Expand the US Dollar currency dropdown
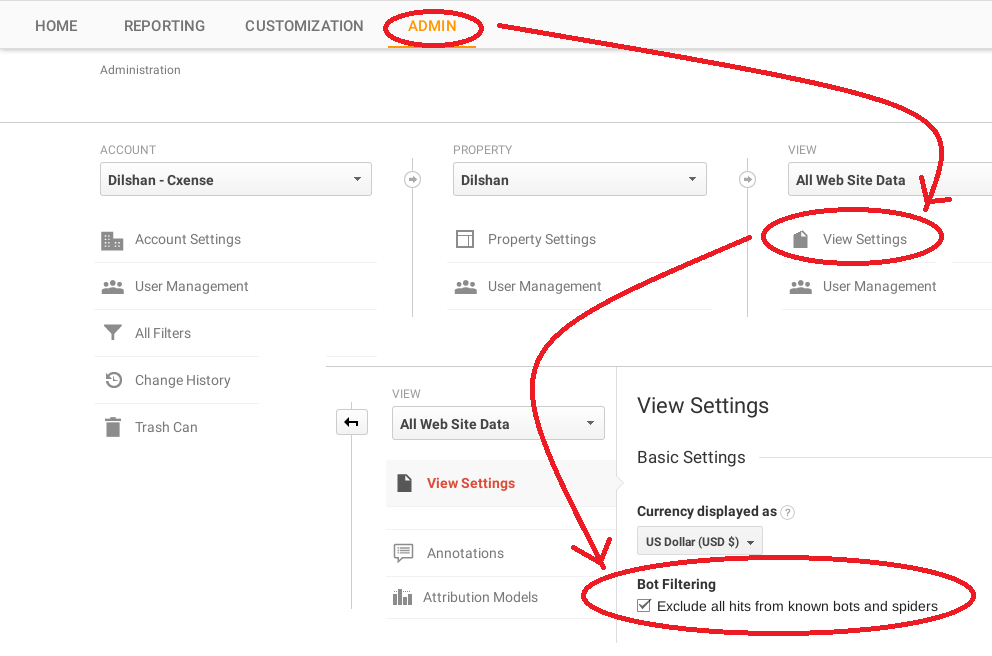The height and width of the screenshot is (656, 992). (x=700, y=542)
